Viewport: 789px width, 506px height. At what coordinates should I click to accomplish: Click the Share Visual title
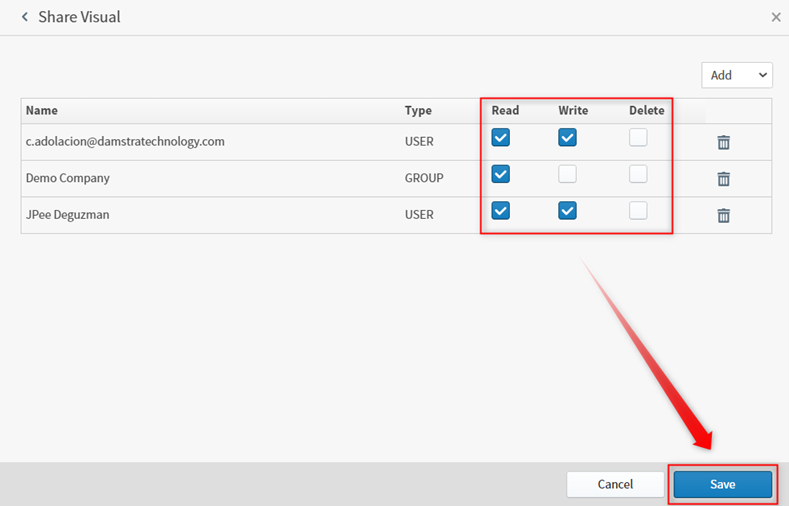click(x=80, y=17)
